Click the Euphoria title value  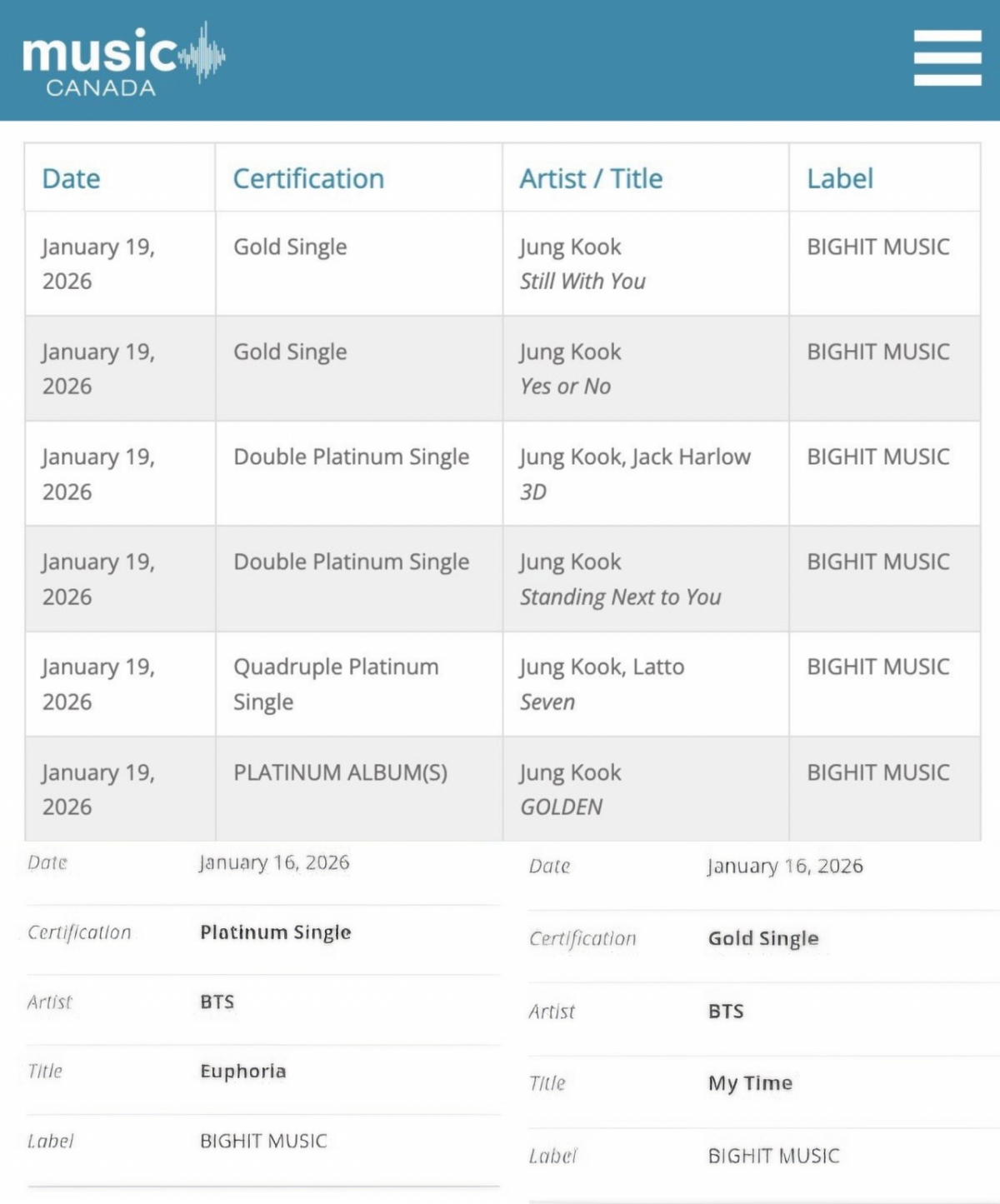[242, 1072]
